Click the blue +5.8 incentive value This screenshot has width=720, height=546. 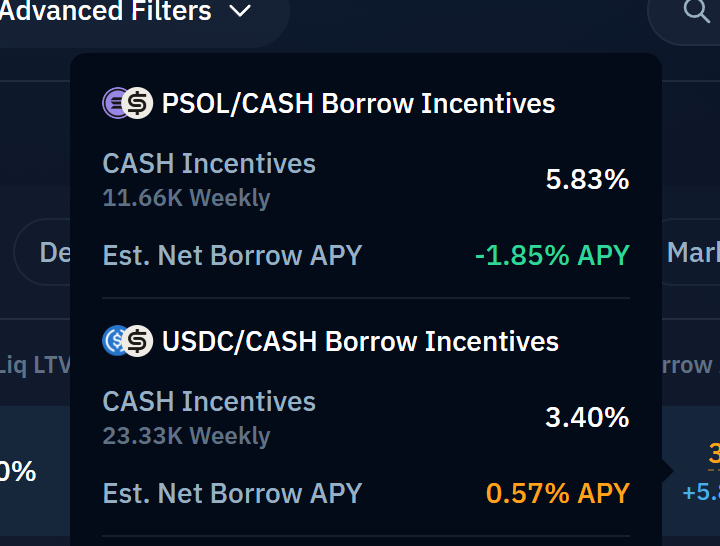point(701,493)
